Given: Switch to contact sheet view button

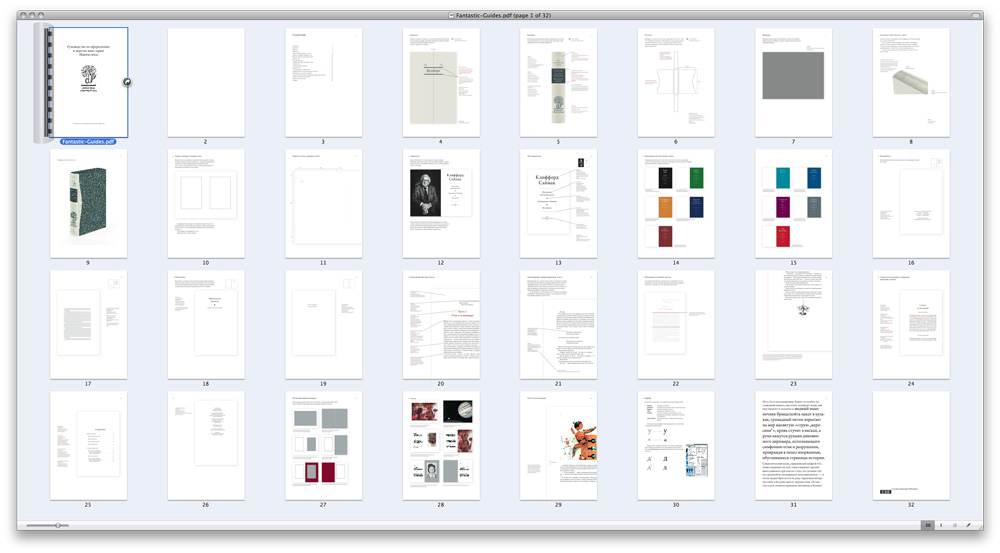Looking at the screenshot, I should pos(928,525).
